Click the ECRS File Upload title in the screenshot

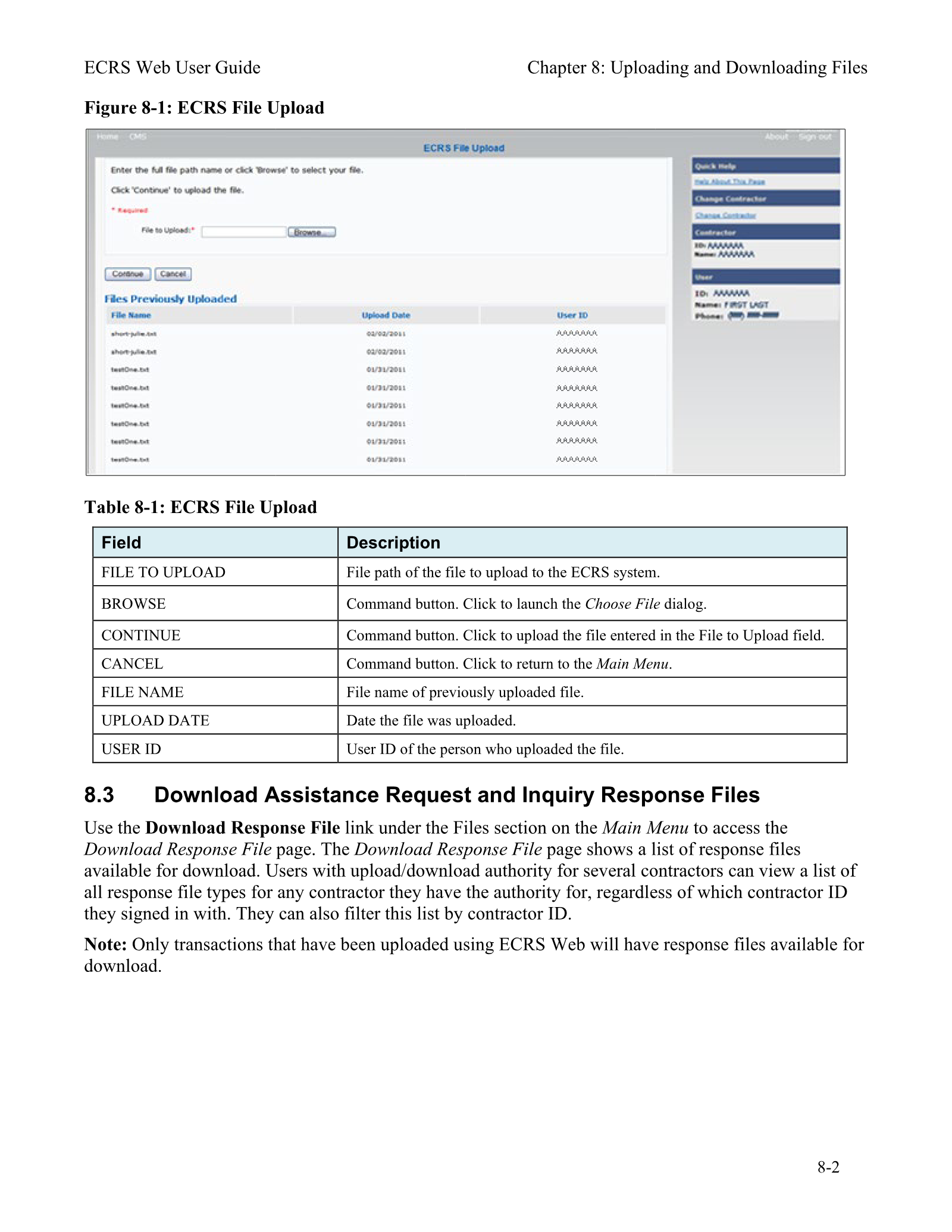pos(464,148)
